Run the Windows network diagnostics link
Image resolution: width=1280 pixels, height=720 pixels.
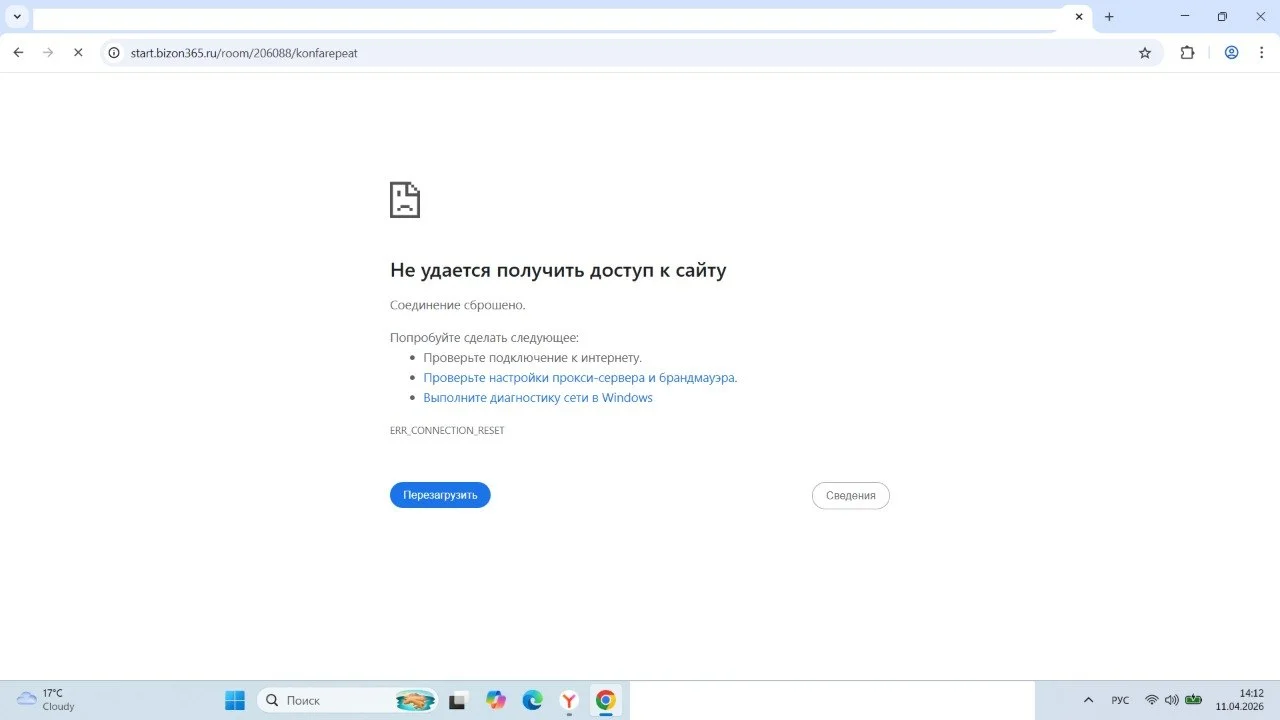pyautogui.click(x=537, y=398)
